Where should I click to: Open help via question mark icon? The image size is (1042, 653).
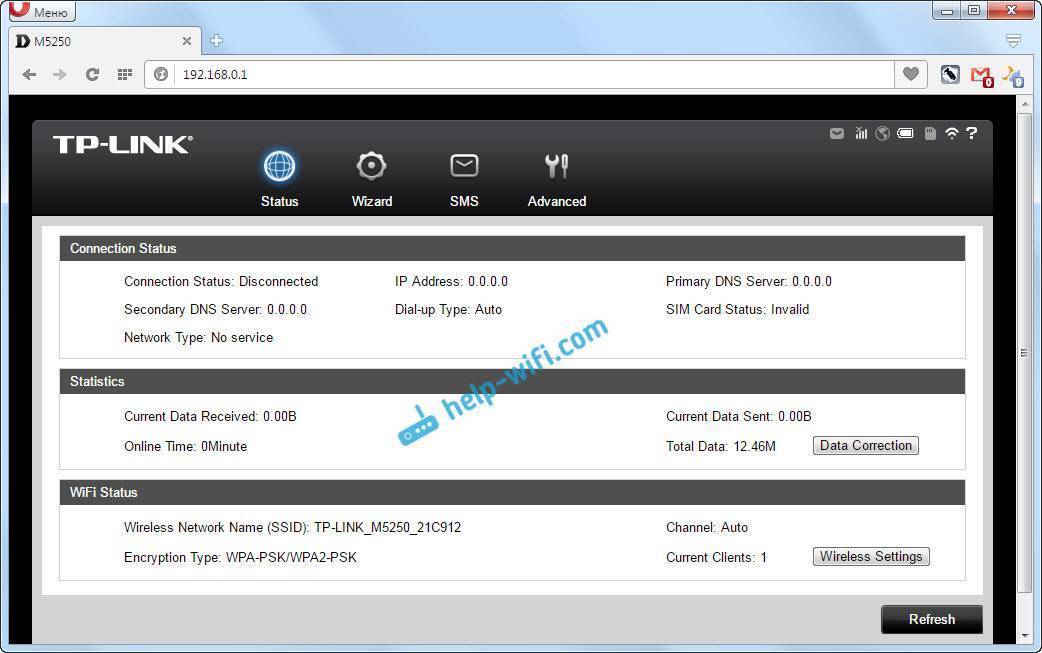click(972, 133)
